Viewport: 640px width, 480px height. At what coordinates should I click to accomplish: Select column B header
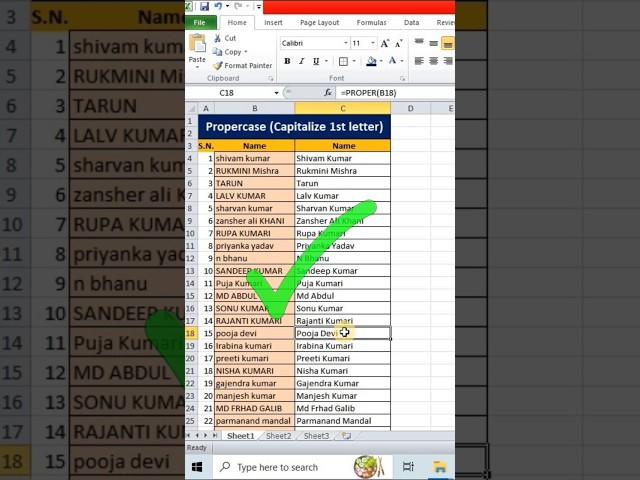pyautogui.click(x=254, y=109)
